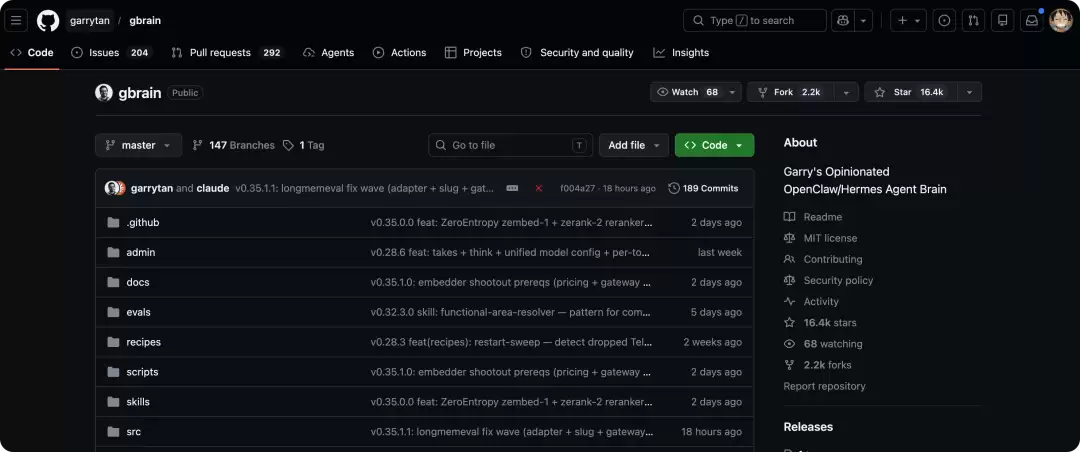Open the issues icon in header
Screen dimensions: 1080x452
[x=944, y=21]
